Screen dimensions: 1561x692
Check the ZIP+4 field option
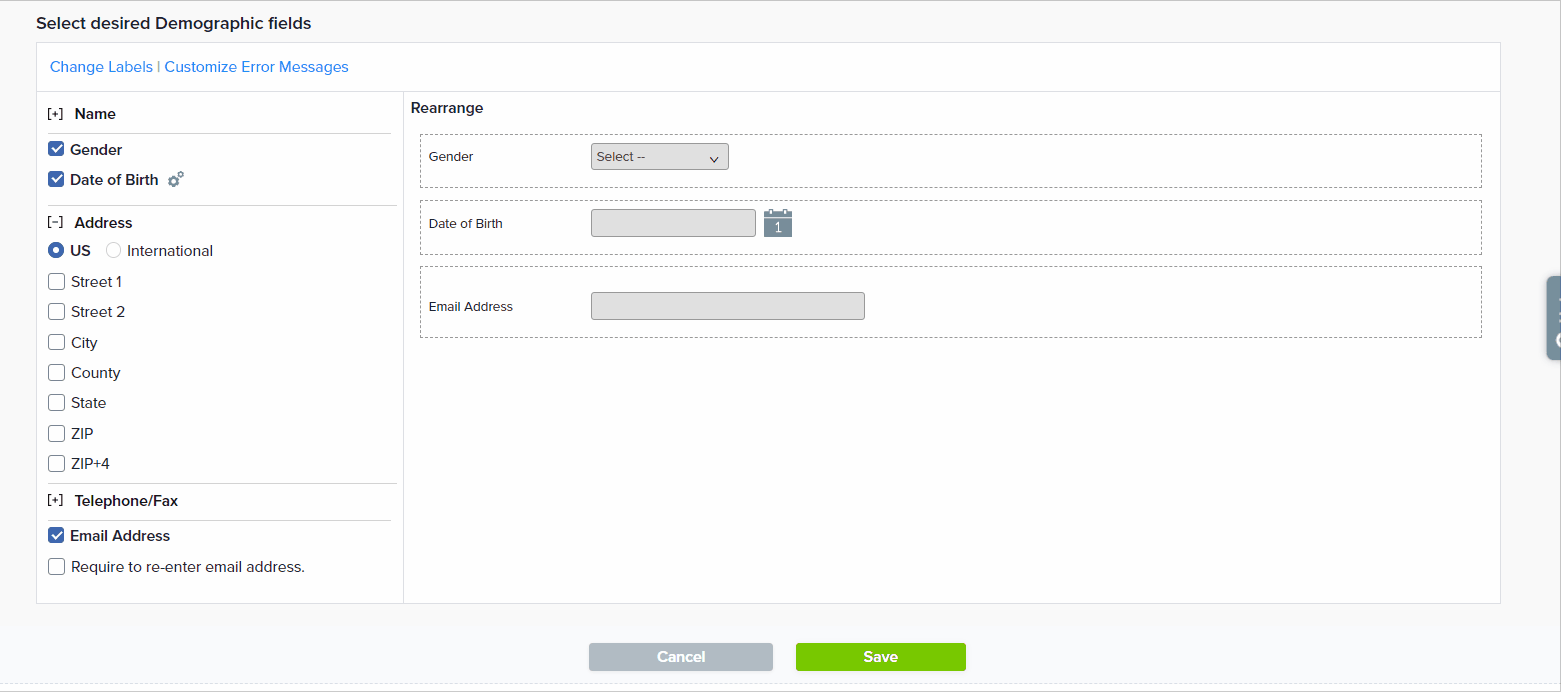tap(57, 464)
